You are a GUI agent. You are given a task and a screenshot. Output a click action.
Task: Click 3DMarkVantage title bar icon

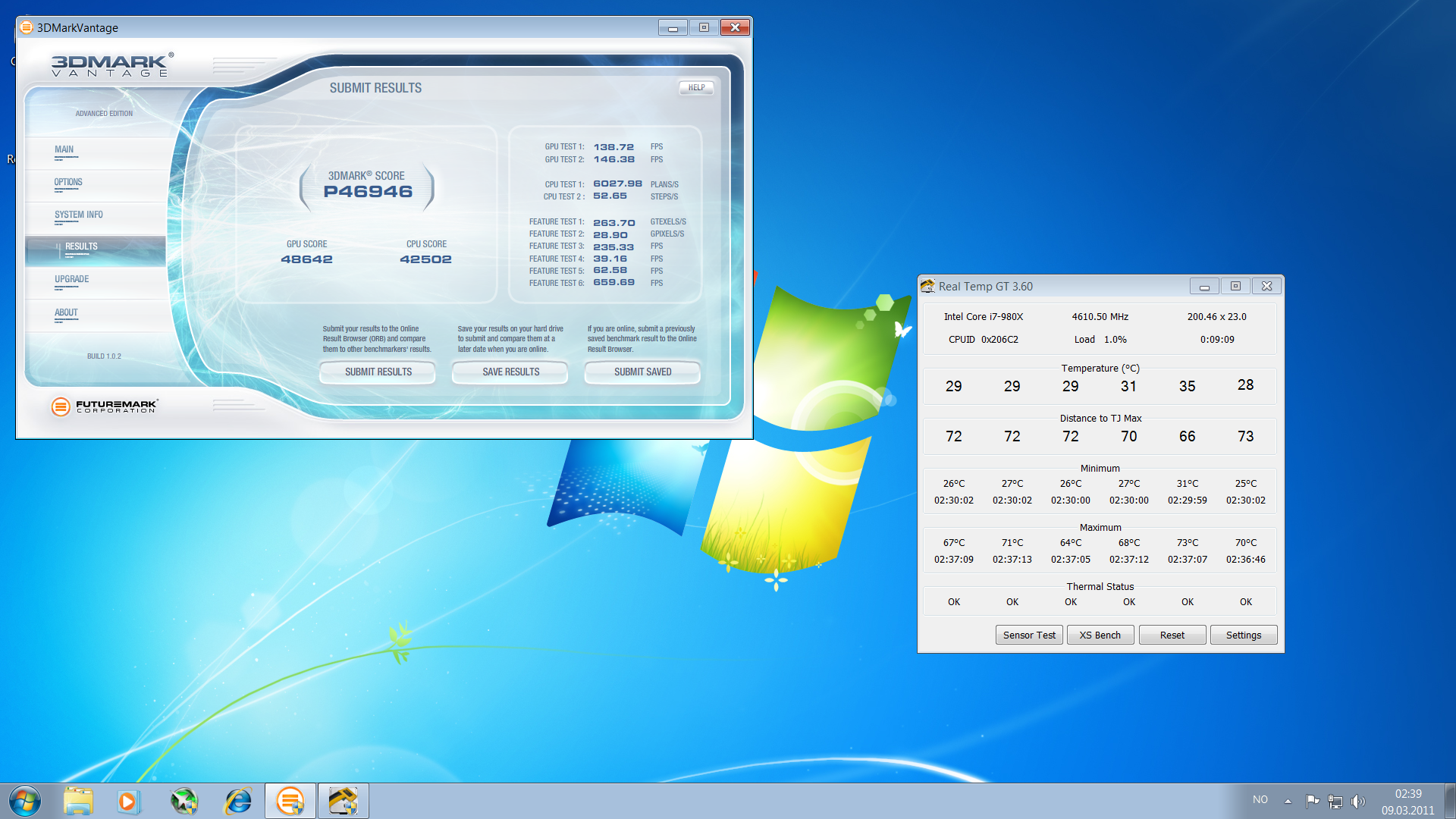click(x=27, y=27)
